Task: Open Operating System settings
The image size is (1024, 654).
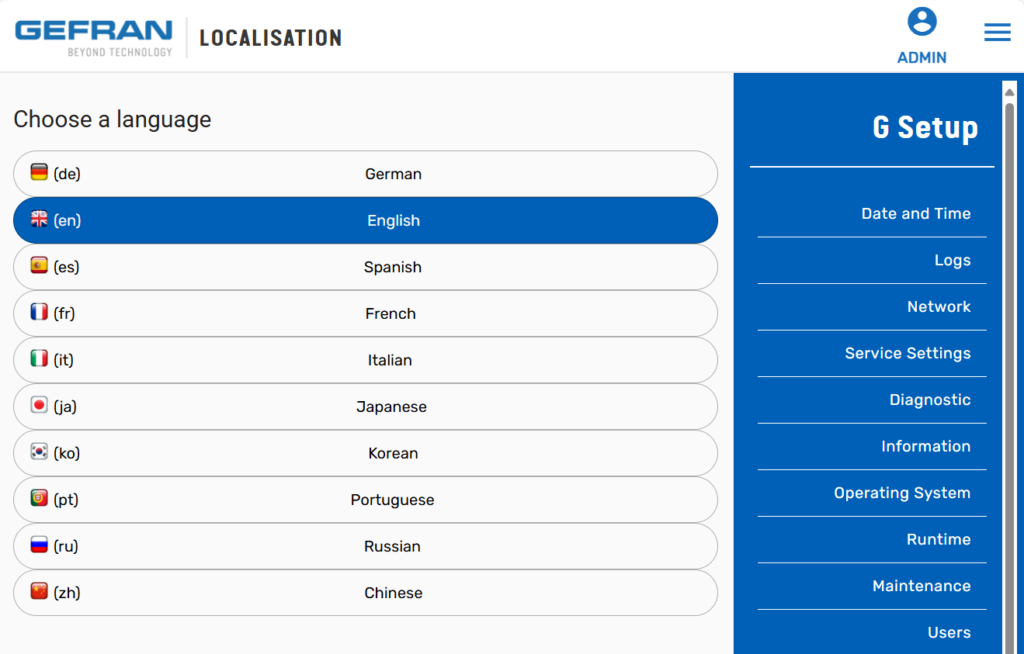Action: point(902,493)
